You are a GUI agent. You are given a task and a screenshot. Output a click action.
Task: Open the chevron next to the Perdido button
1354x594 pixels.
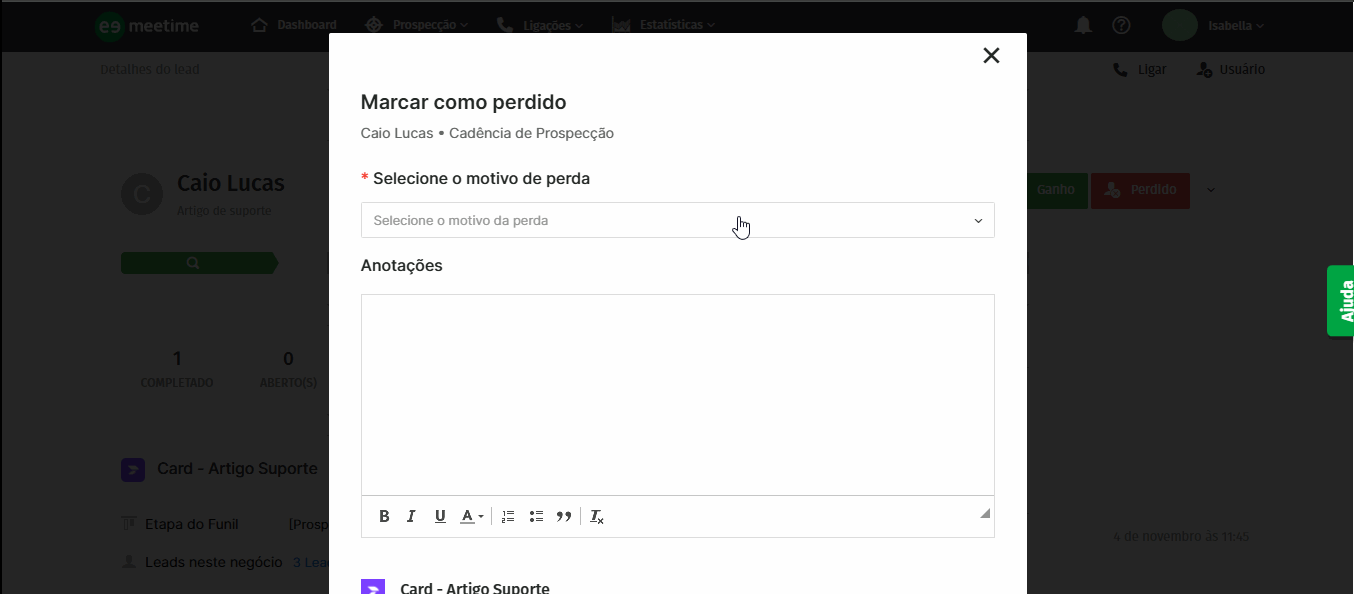click(1210, 189)
